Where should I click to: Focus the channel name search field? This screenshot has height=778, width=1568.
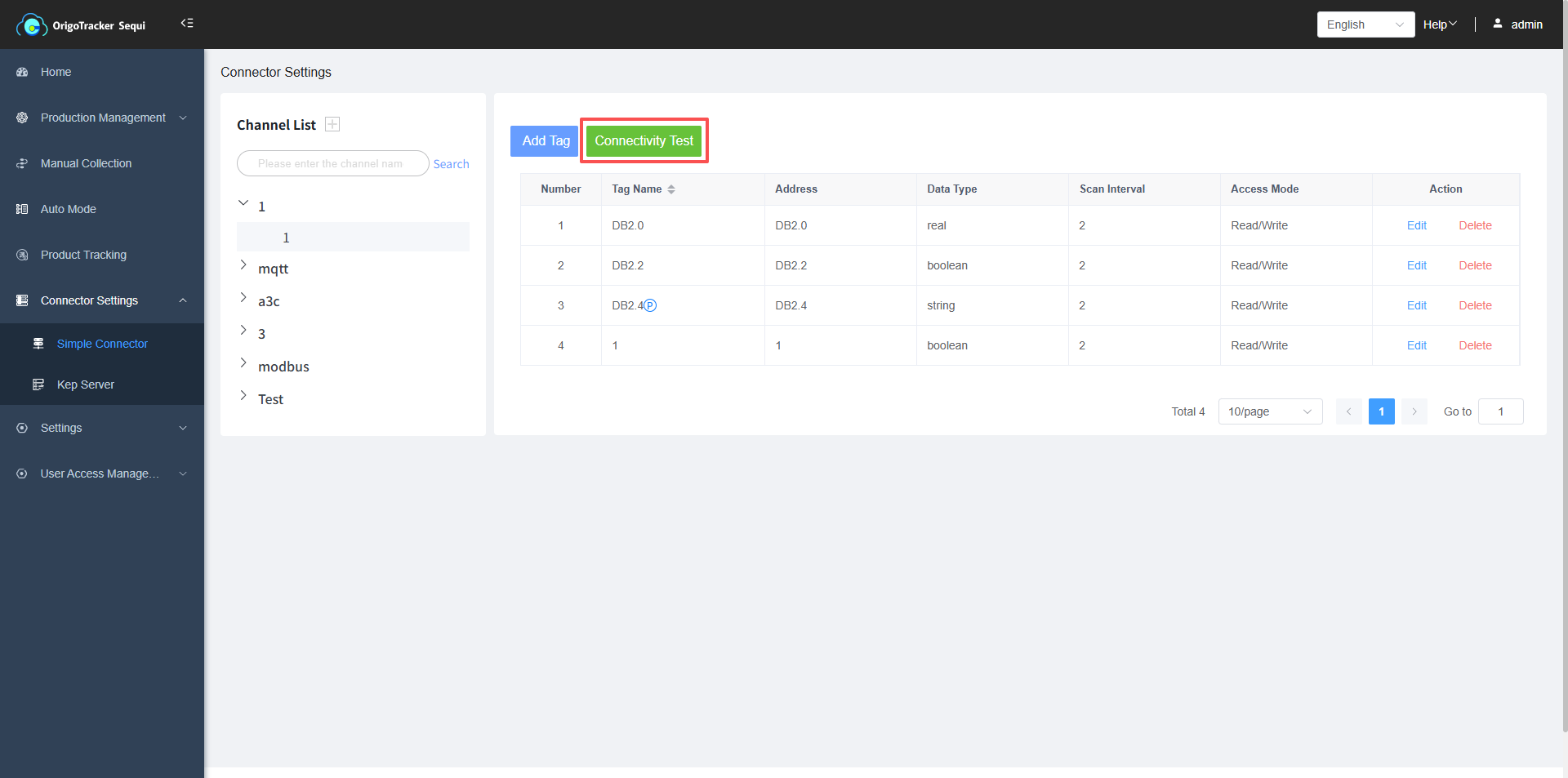332,163
